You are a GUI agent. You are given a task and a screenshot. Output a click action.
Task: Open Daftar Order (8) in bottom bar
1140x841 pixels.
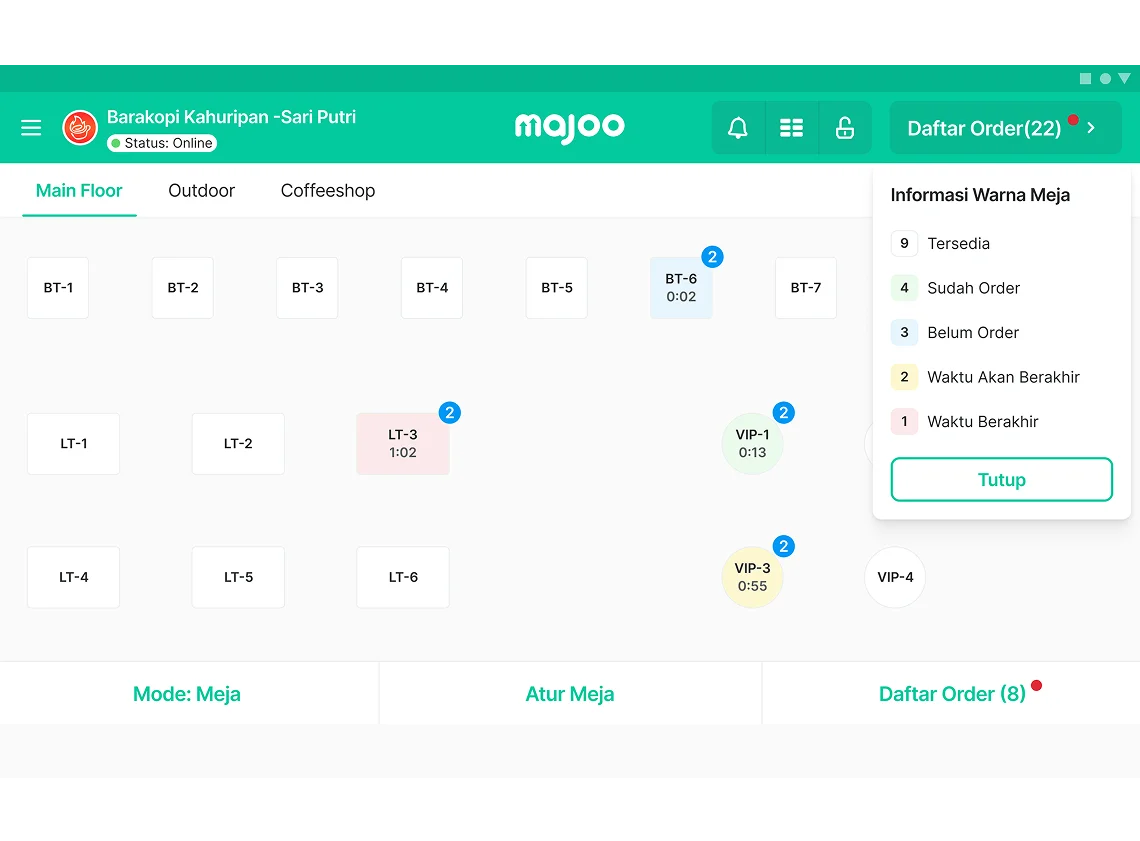pos(952,694)
